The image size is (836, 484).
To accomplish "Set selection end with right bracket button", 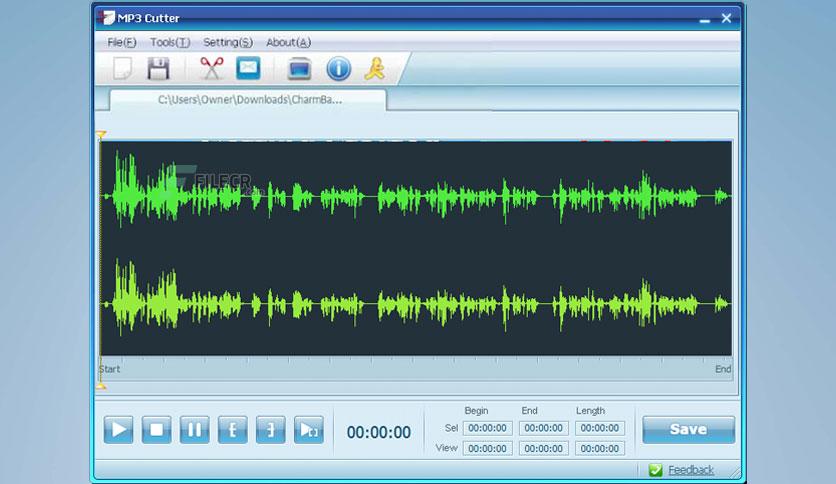I will click(x=271, y=430).
